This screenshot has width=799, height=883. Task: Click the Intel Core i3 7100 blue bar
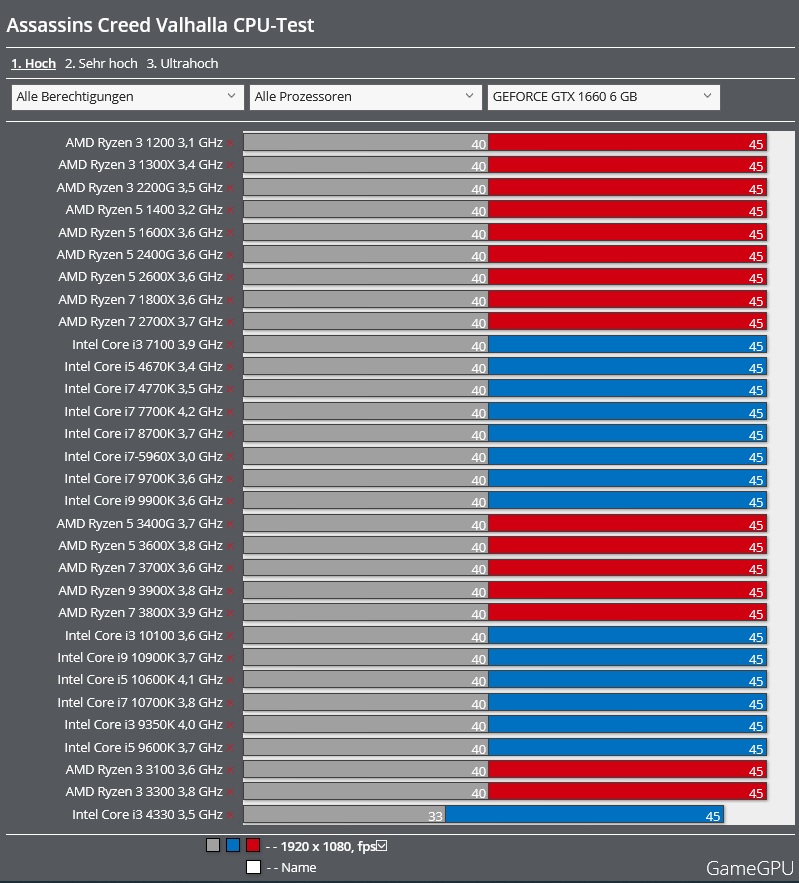pos(627,344)
